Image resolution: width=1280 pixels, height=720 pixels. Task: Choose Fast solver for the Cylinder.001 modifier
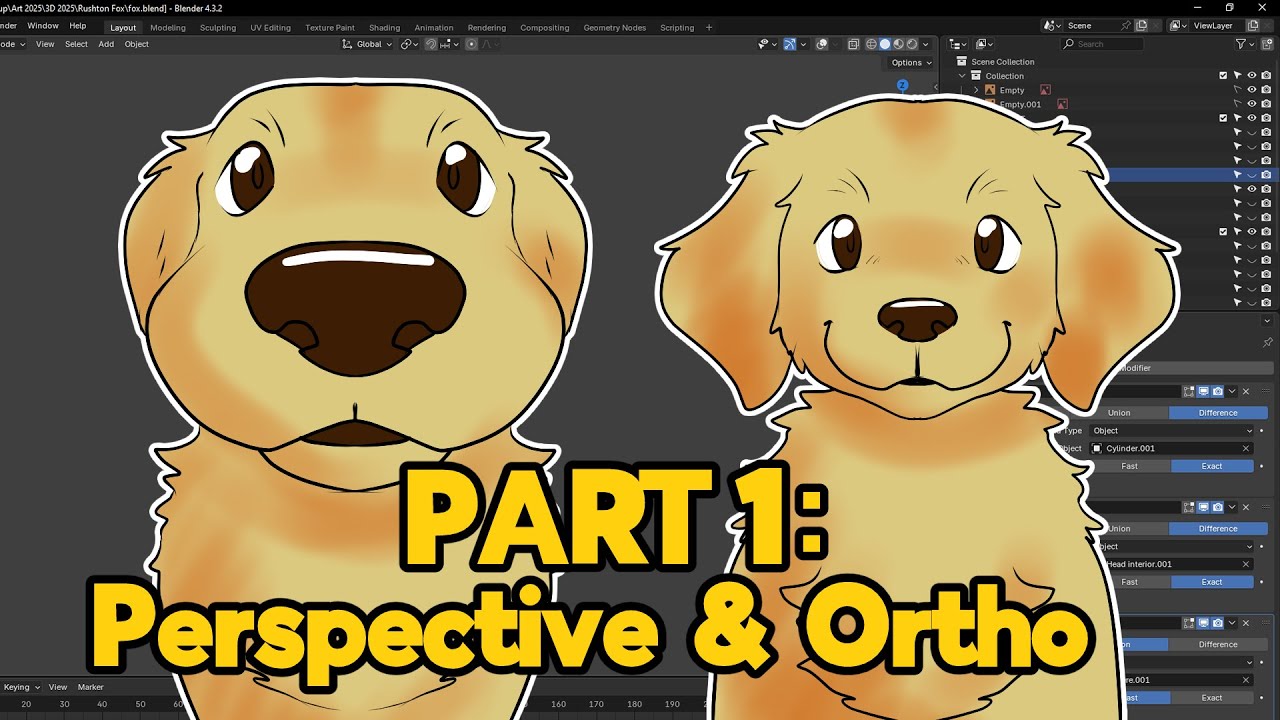[1129, 466]
